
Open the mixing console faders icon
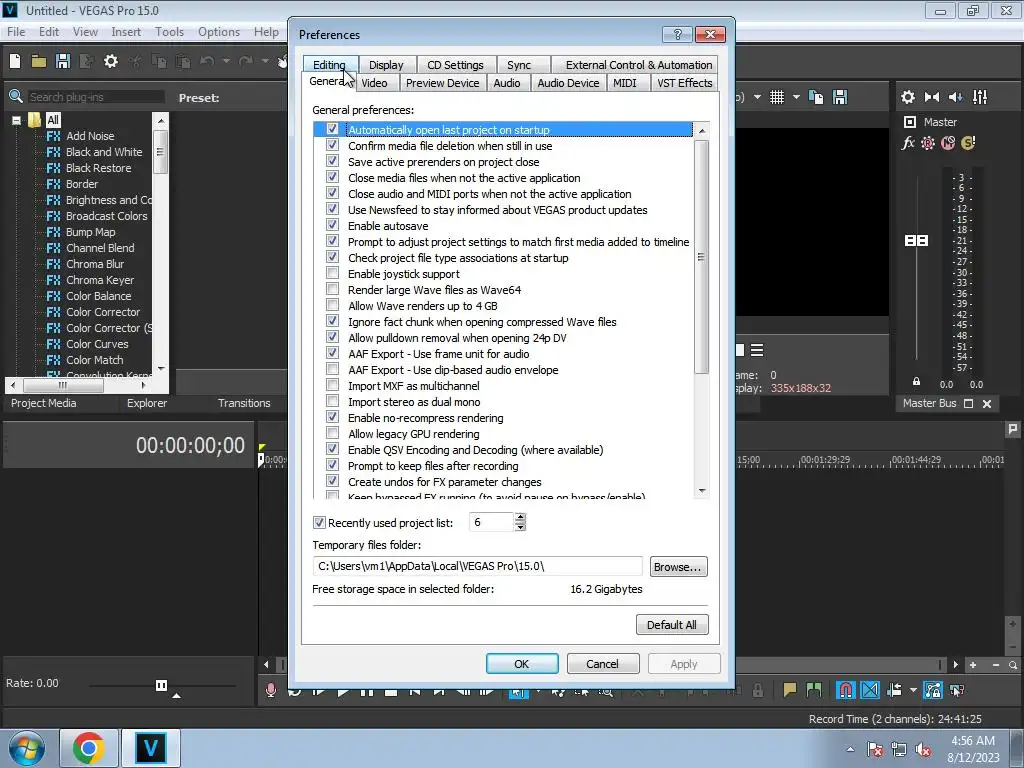click(x=980, y=97)
